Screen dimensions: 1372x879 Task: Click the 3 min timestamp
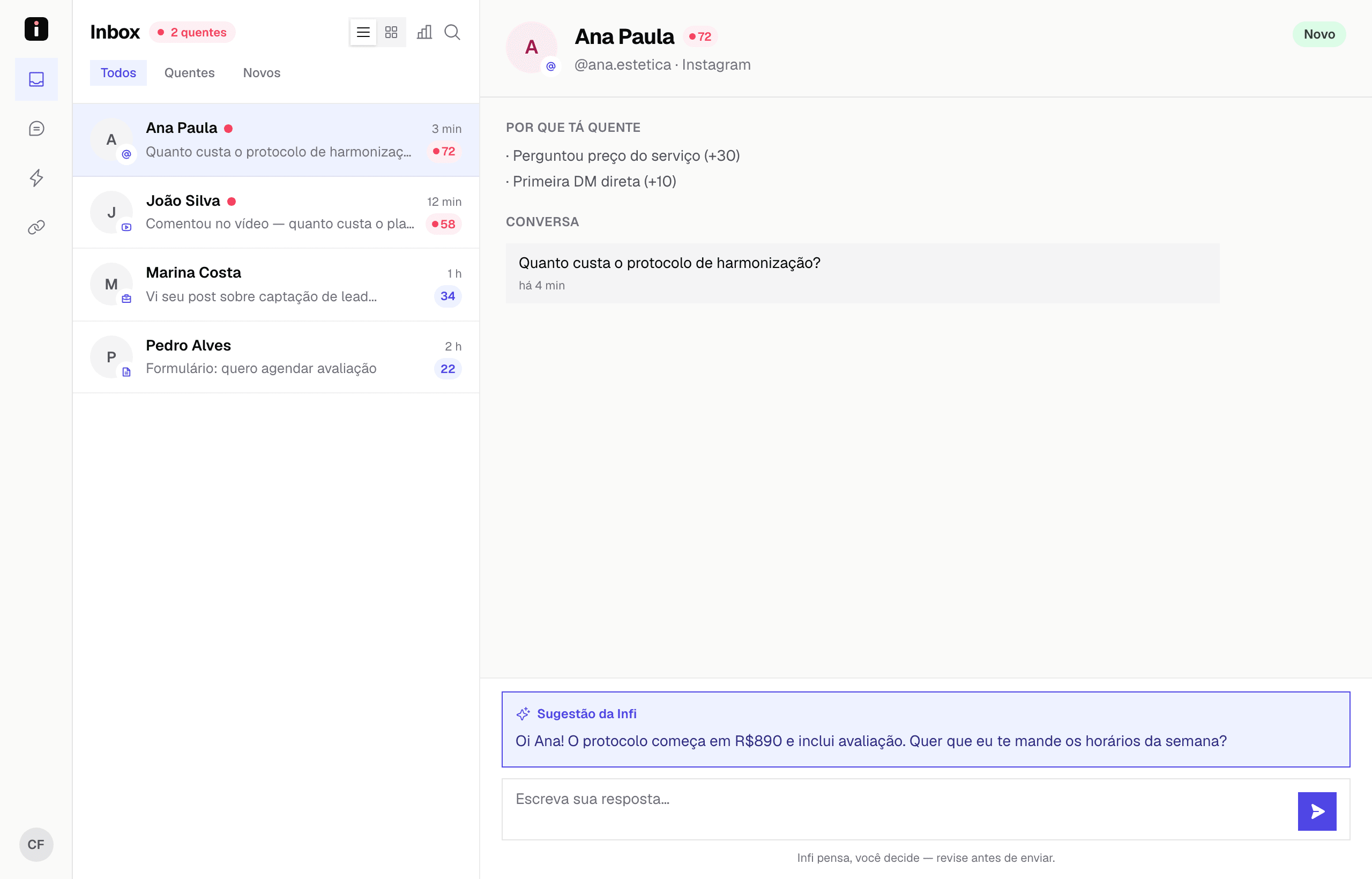click(x=446, y=129)
